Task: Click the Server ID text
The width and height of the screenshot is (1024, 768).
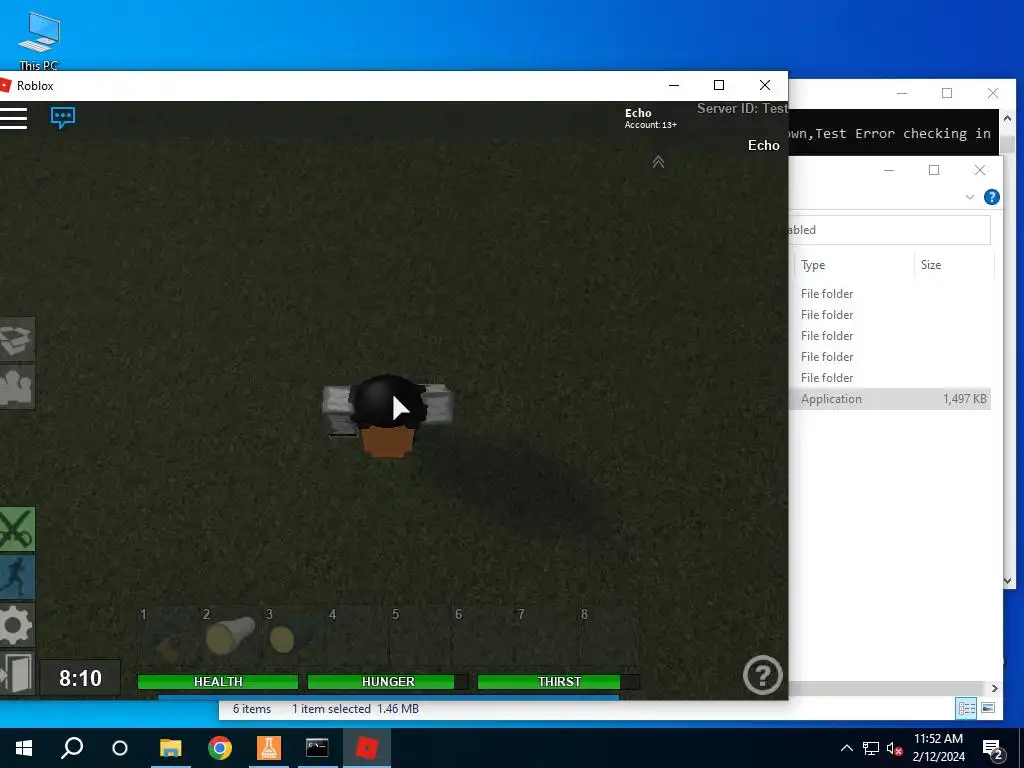Action: click(x=742, y=108)
